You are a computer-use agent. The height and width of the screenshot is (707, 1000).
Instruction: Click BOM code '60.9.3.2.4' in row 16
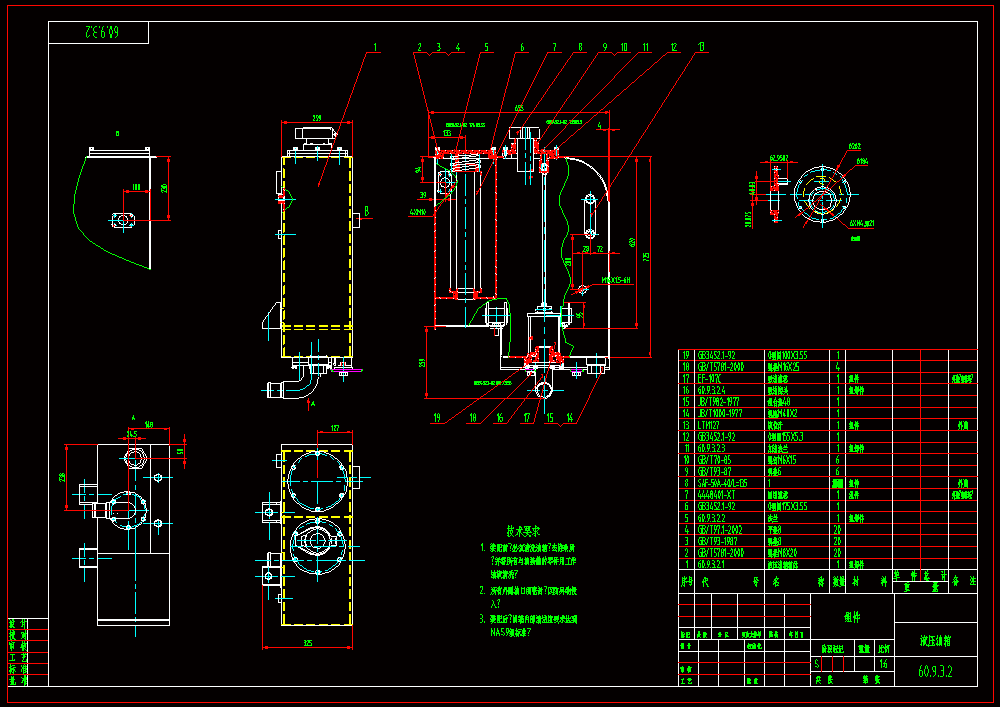pos(712,390)
